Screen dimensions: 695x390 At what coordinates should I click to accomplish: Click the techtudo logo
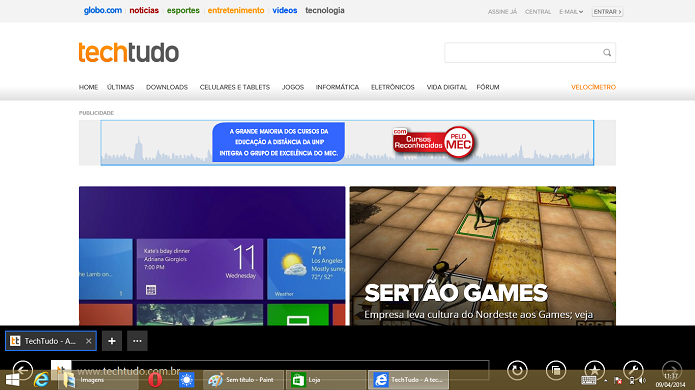point(129,52)
